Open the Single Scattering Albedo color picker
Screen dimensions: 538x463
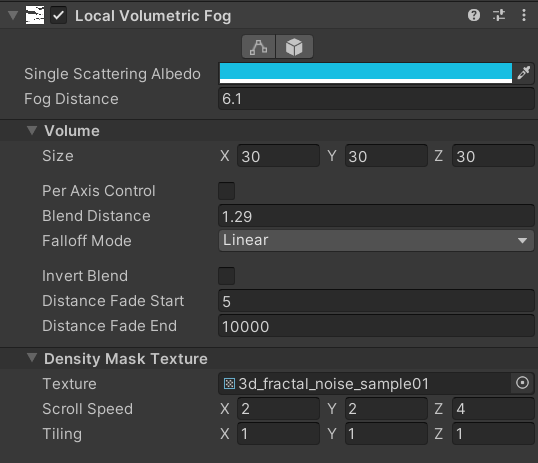coord(366,73)
